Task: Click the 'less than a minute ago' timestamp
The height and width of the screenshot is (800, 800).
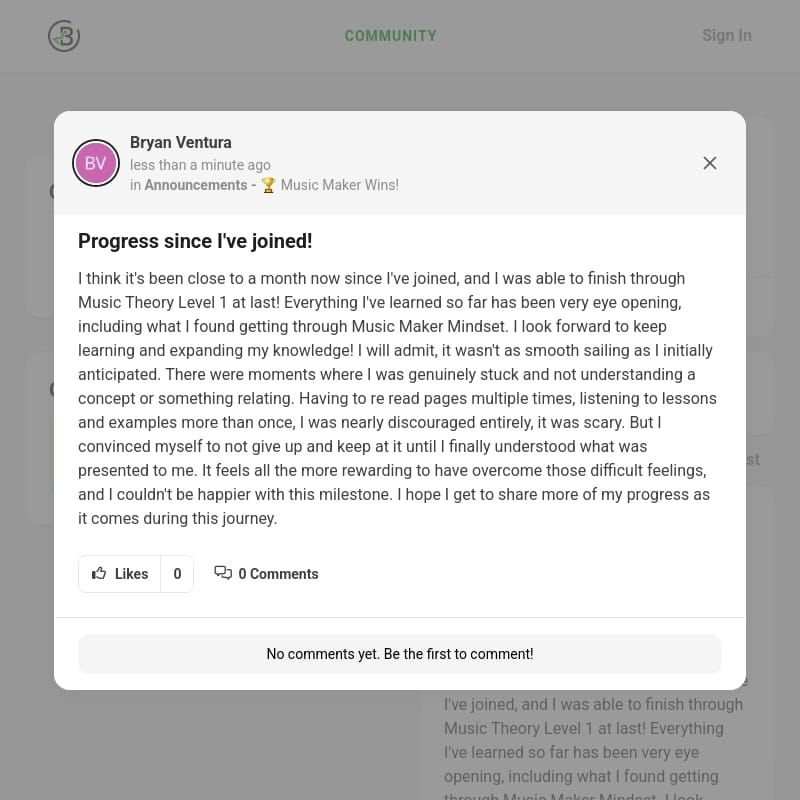Action: [200, 165]
